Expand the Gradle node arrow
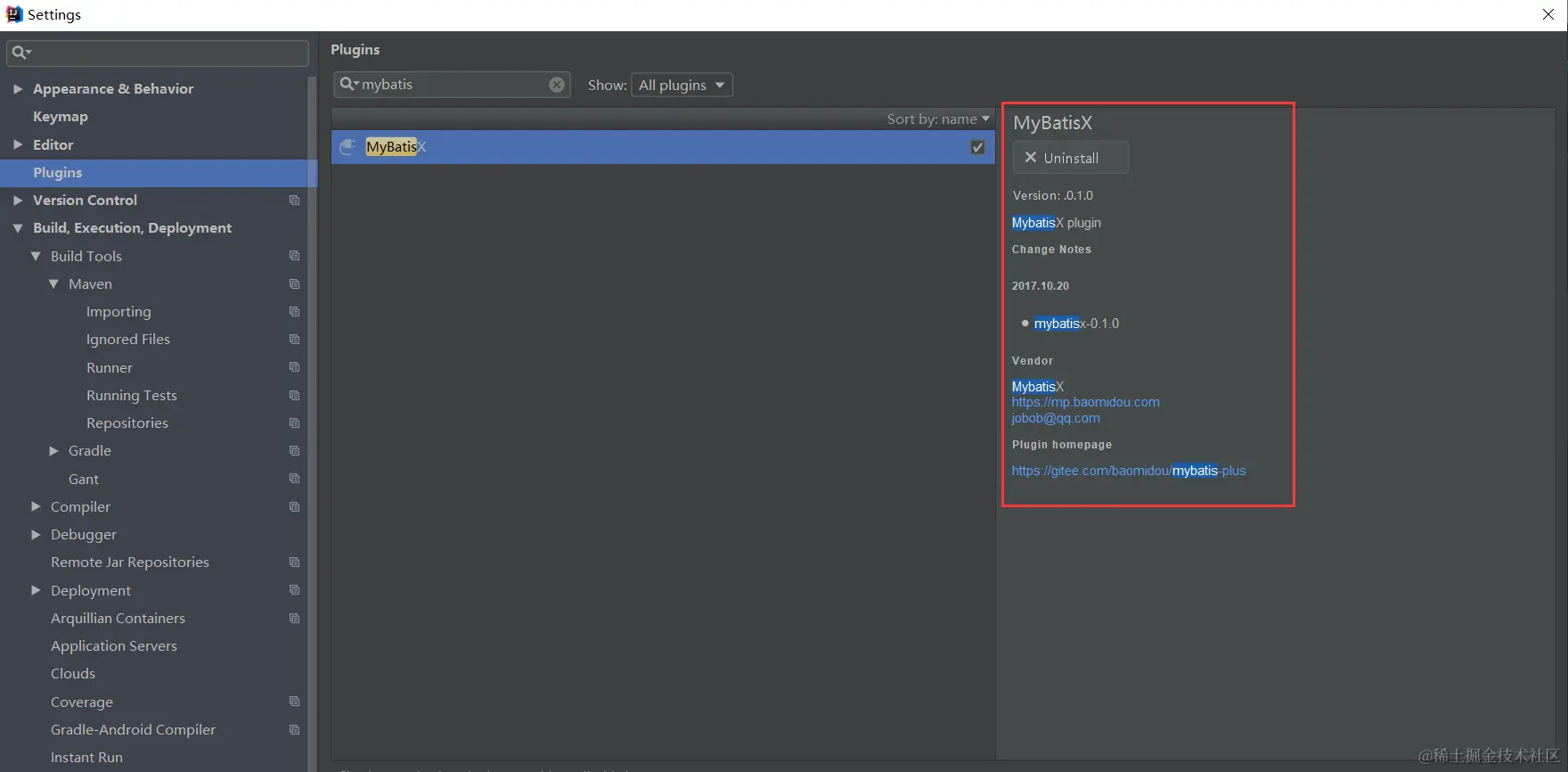The width and height of the screenshot is (1568, 772). [x=53, y=451]
